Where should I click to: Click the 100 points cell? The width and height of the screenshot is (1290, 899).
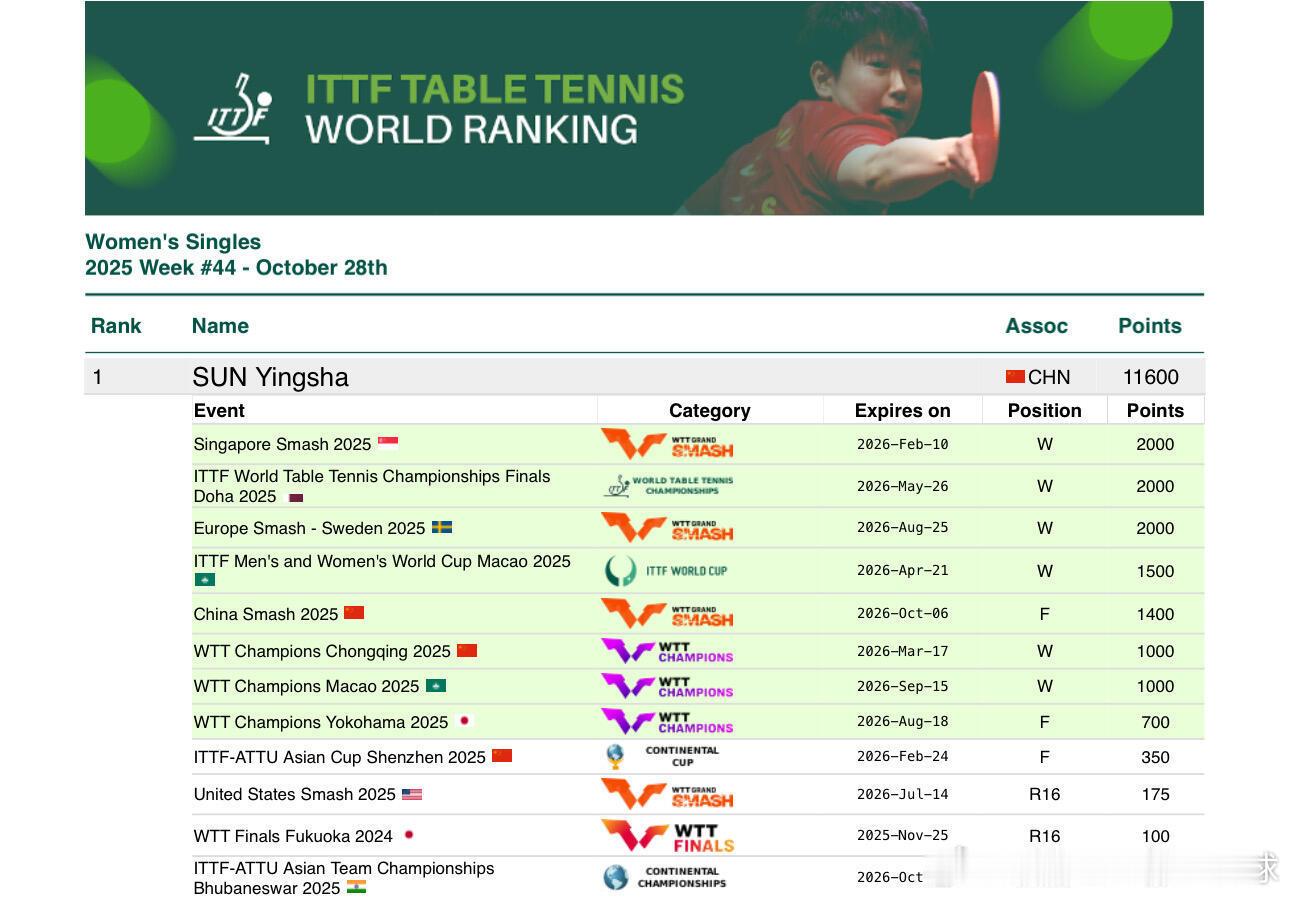point(1155,836)
